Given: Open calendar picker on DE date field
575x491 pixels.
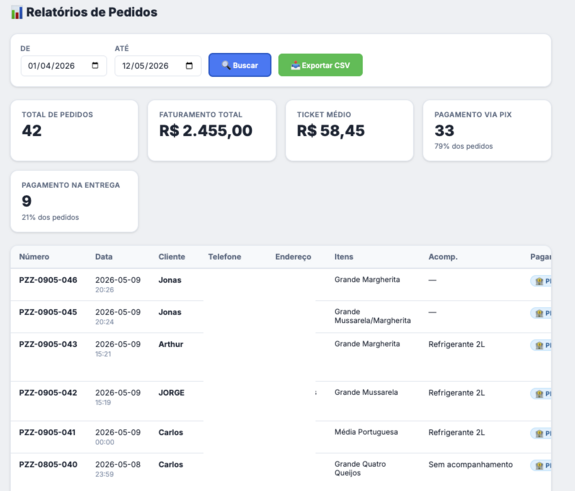Looking at the screenshot, I should pyautogui.click(x=95, y=66).
